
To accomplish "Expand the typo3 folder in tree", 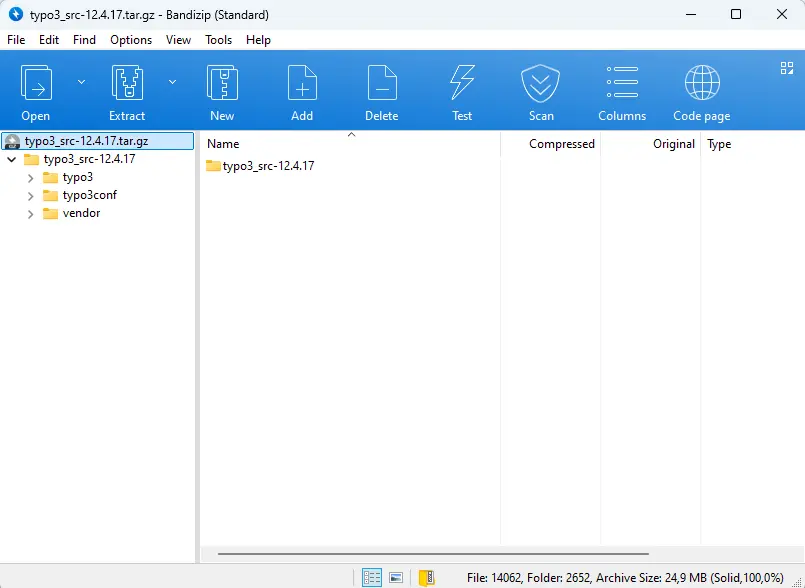I will (x=30, y=177).
